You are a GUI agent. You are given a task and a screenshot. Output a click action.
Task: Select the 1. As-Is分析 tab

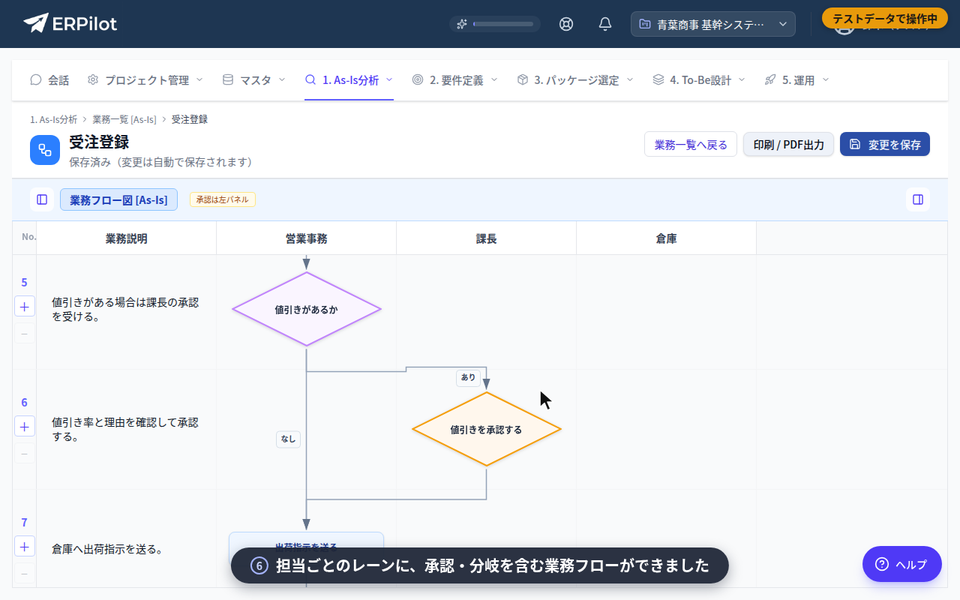[x=349, y=80]
